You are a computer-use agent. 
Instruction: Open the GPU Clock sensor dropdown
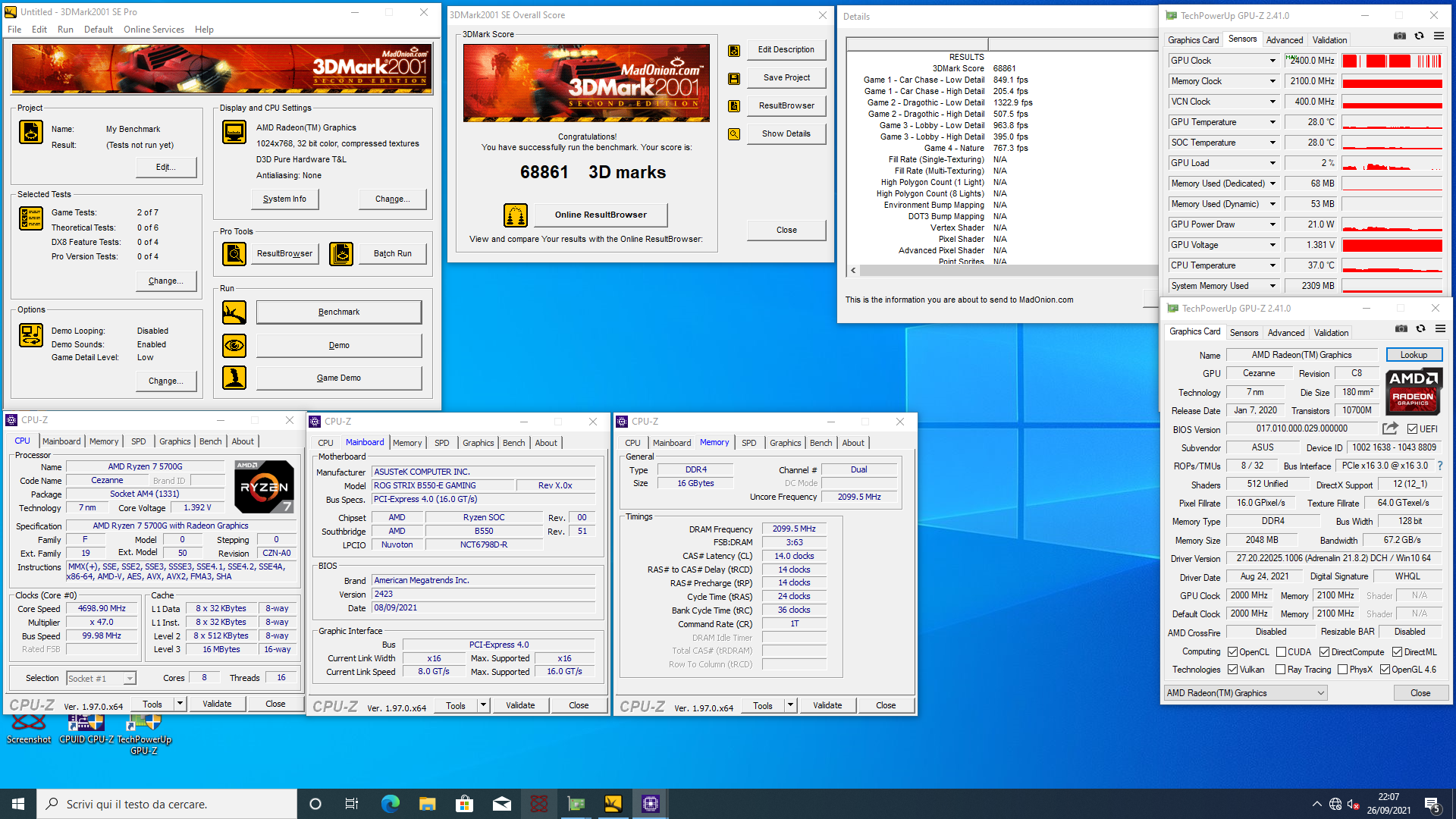click(x=1272, y=61)
